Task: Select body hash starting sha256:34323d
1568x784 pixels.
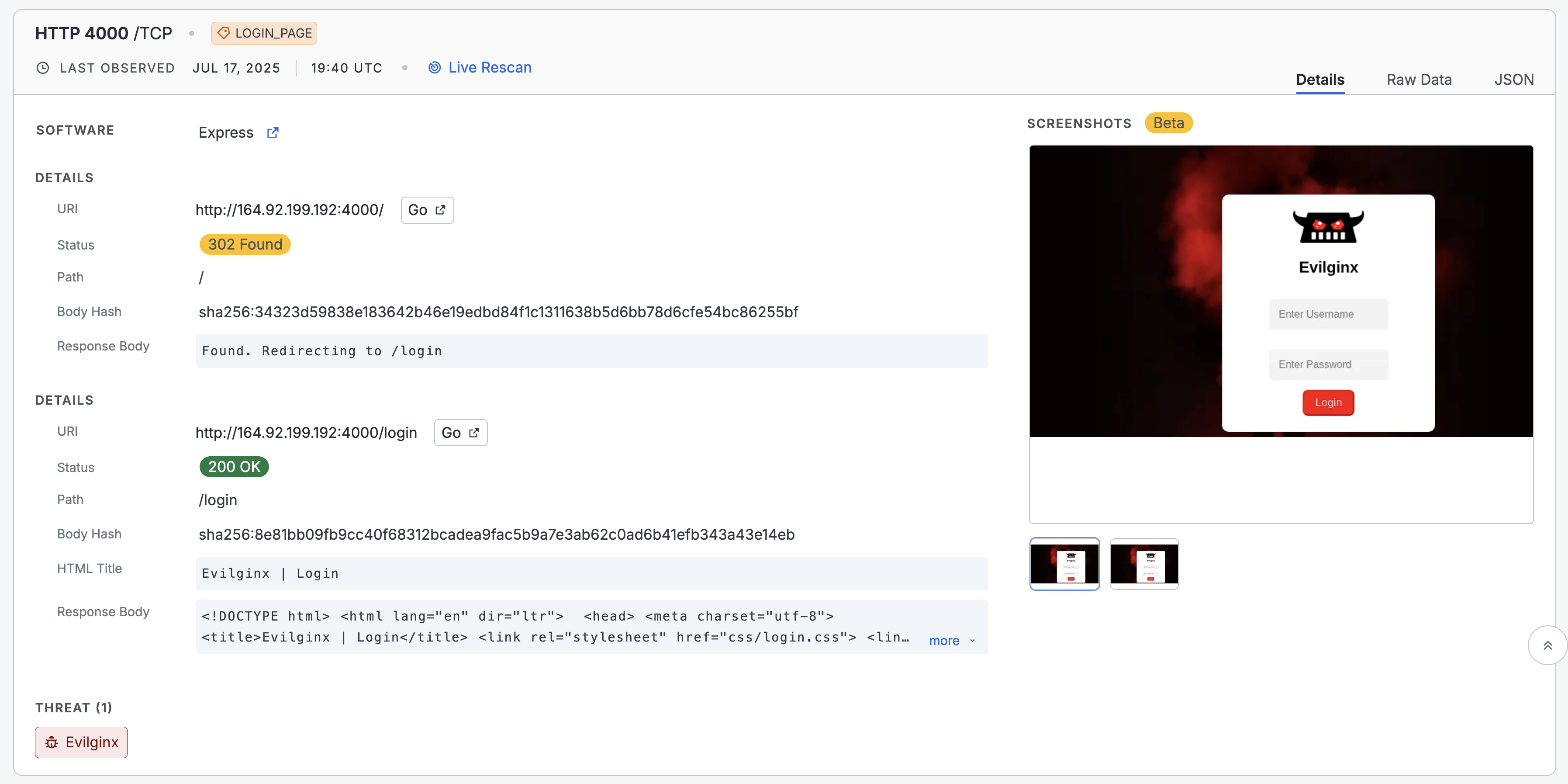Action: pyautogui.click(x=498, y=312)
